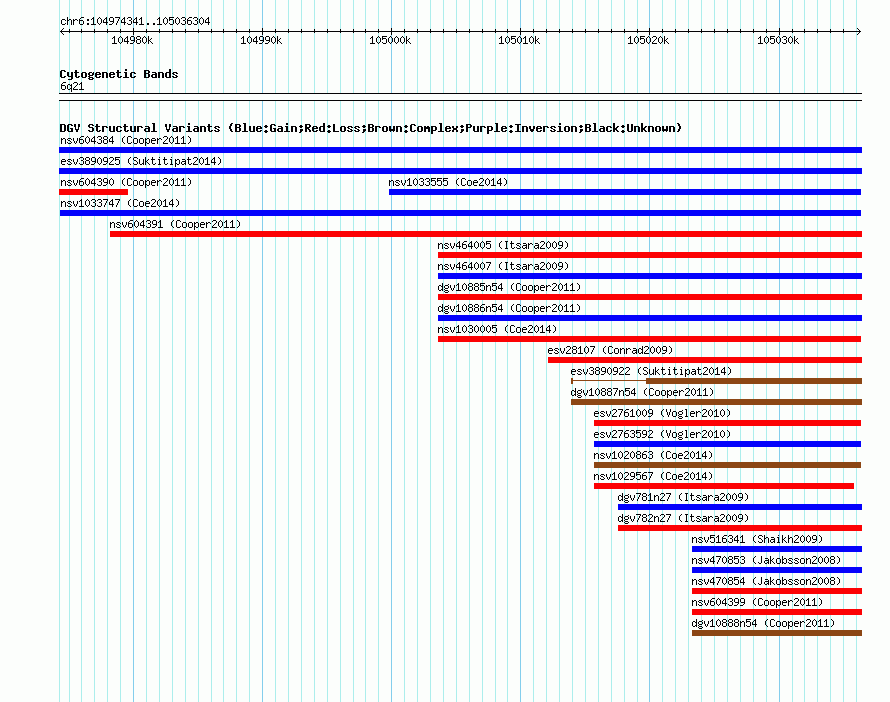Click the red bar of nsv464005
This screenshot has width=890, height=702.
(x=650, y=255)
